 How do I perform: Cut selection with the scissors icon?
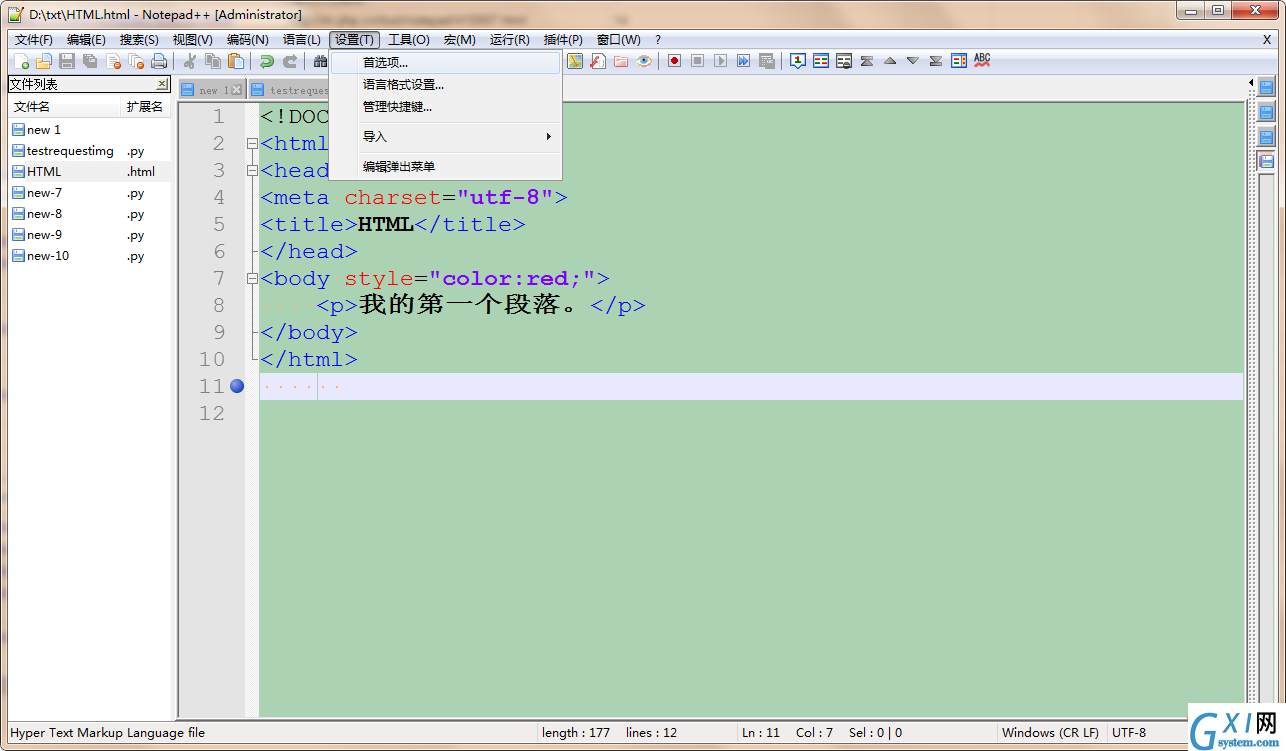(190, 61)
